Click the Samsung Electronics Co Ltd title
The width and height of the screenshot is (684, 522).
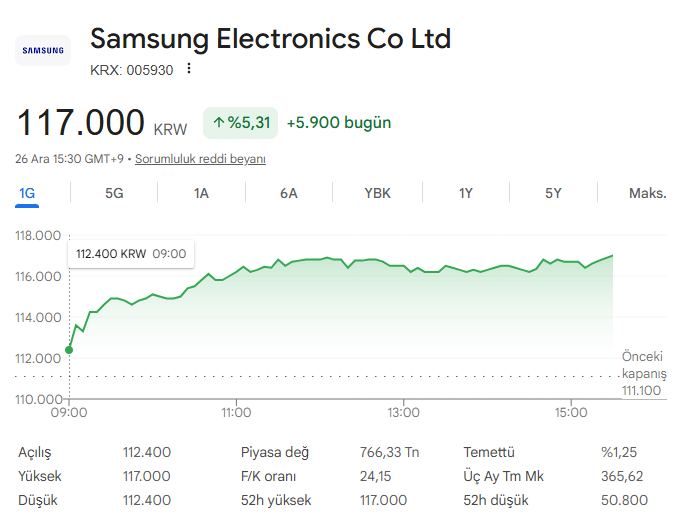tap(270, 39)
